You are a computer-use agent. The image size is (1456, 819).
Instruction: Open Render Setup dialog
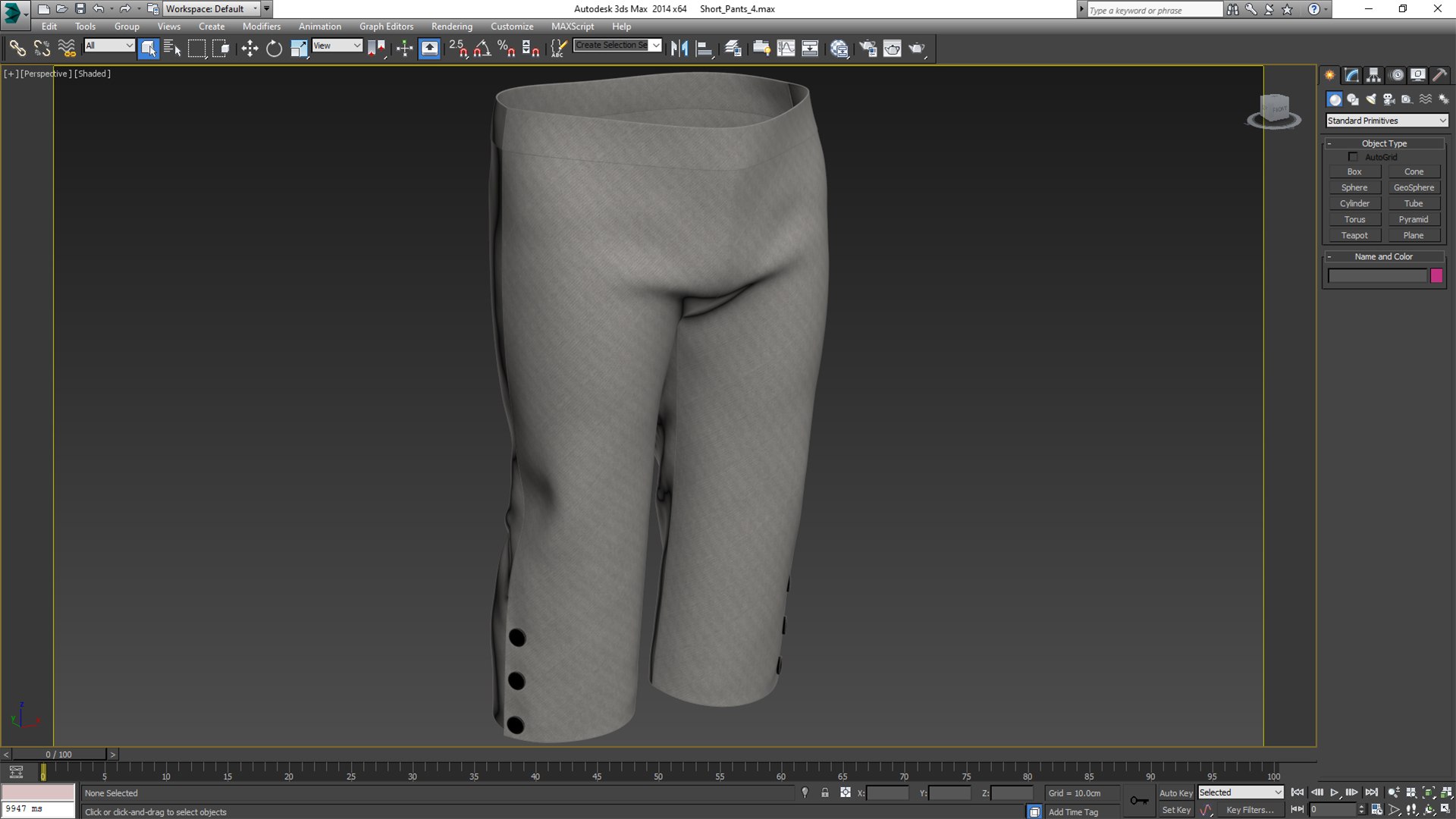(868, 49)
